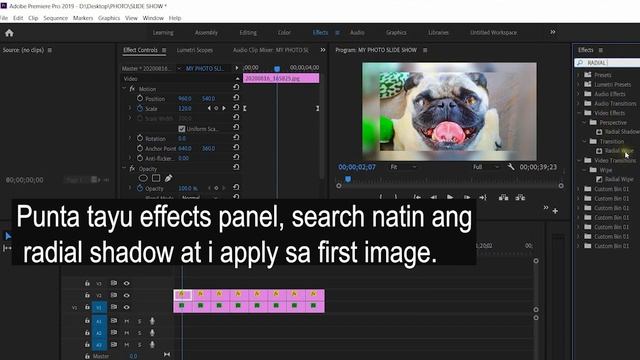Open the Graphics menu
The width and height of the screenshot is (640, 360).
(x=109, y=18)
